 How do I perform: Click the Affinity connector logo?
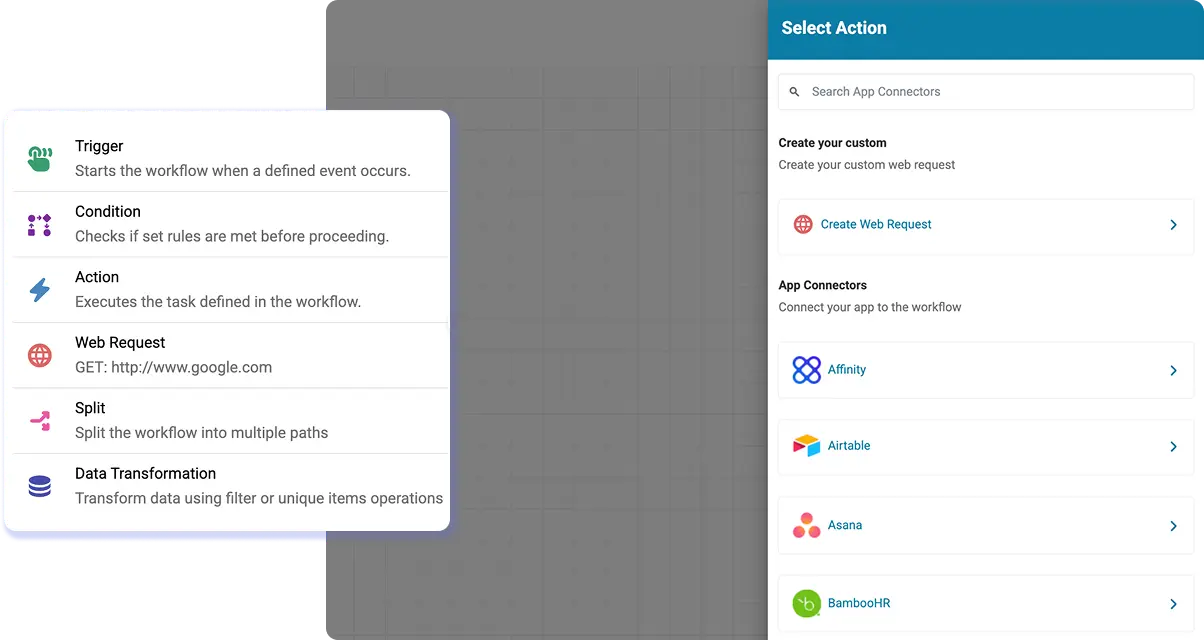(803, 370)
